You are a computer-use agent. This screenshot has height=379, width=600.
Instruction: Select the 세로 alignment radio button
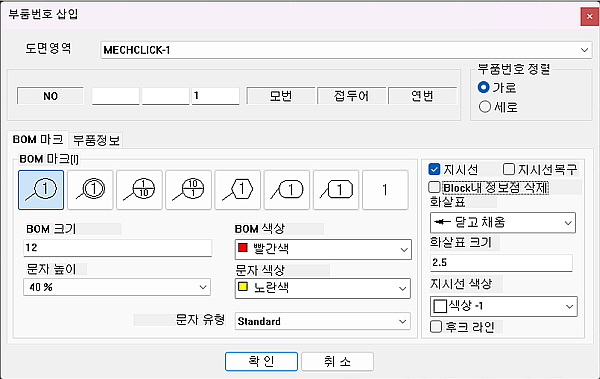(484, 106)
